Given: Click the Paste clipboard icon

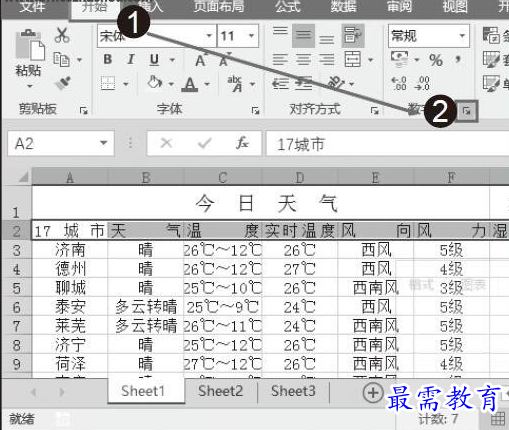Looking at the screenshot, I should (x=30, y=45).
